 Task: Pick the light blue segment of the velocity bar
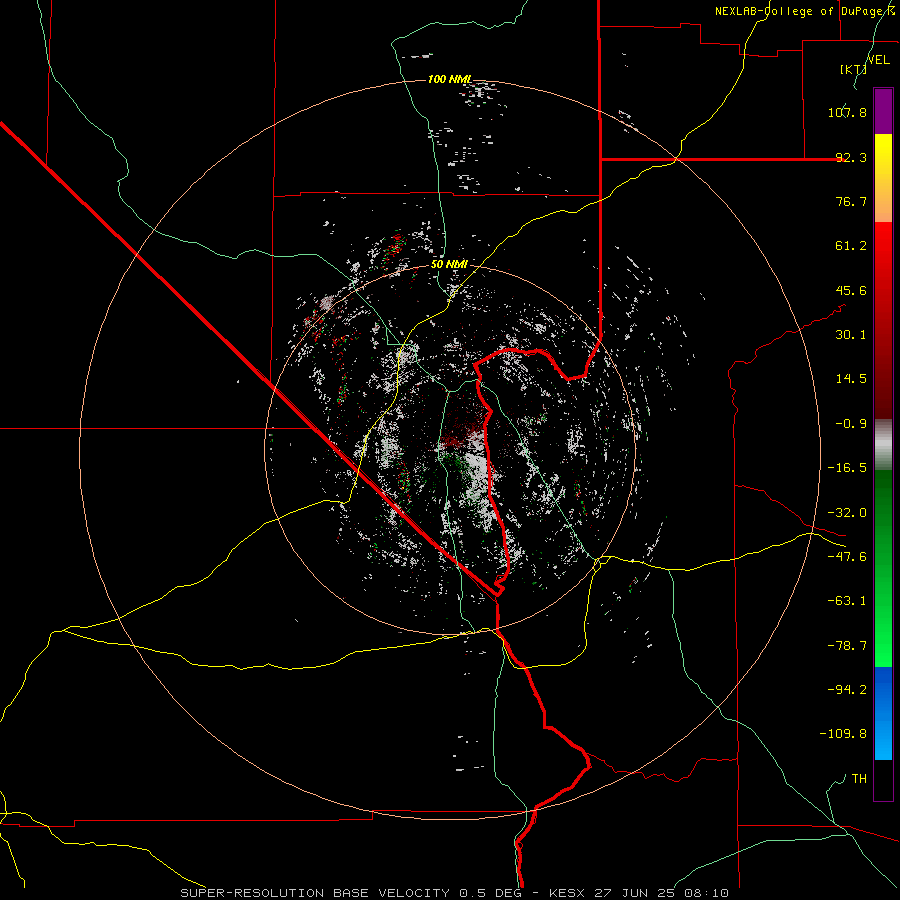pos(883,738)
